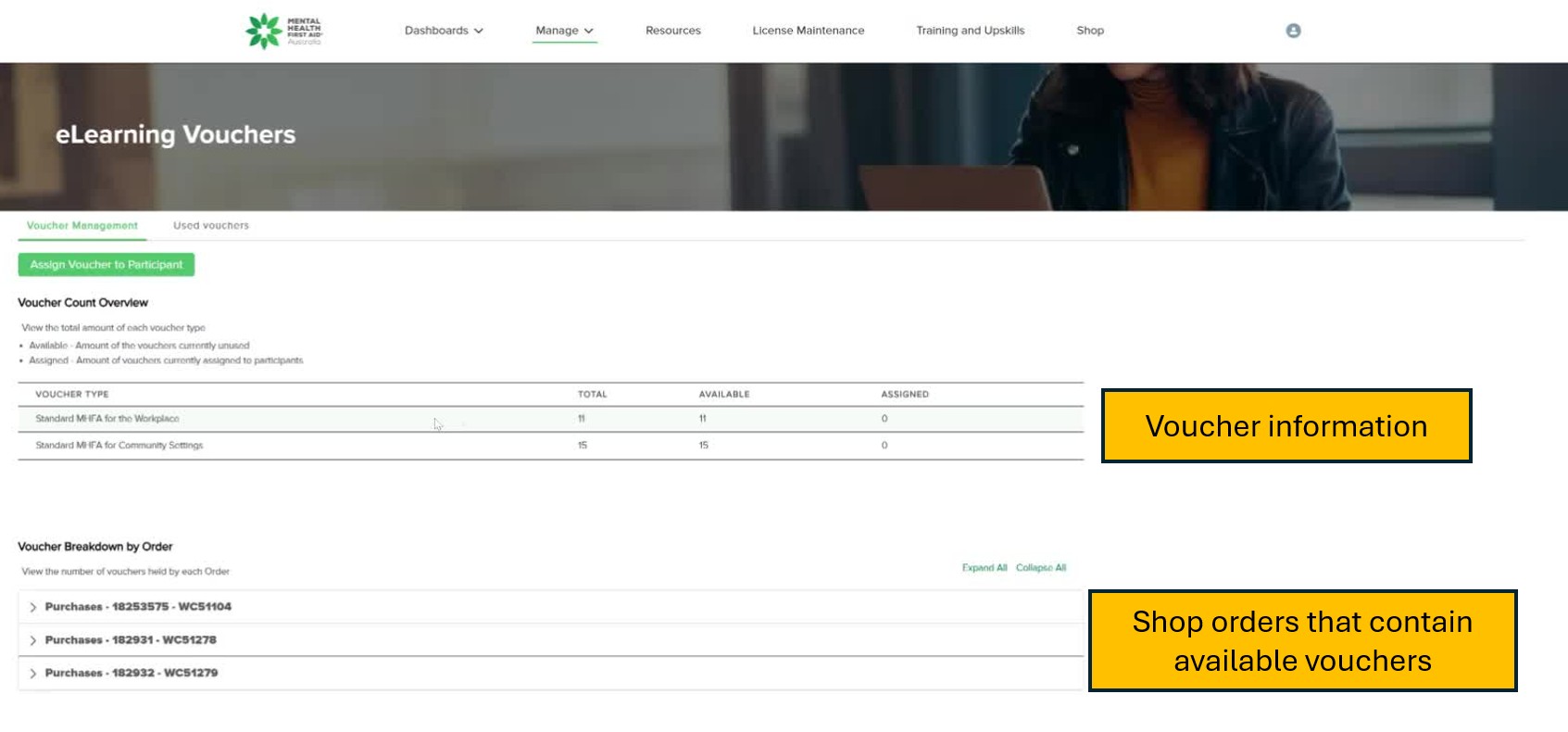Switch to the Used vouchers tab
Viewport: 1568px width, 732px height.
(x=211, y=225)
